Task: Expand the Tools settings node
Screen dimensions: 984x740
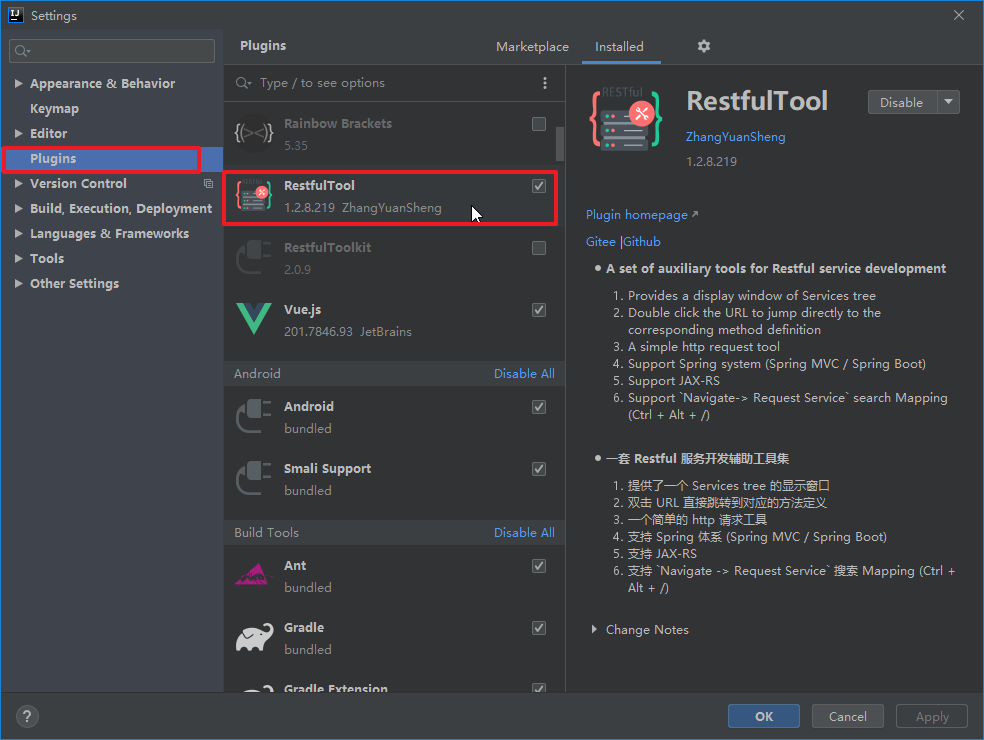Action: pos(18,259)
